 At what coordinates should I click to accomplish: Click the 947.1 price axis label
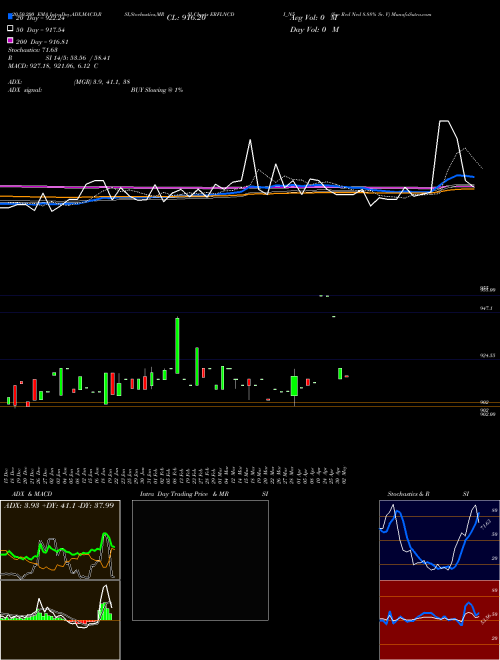pyautogui.click(x=486, y=308)
